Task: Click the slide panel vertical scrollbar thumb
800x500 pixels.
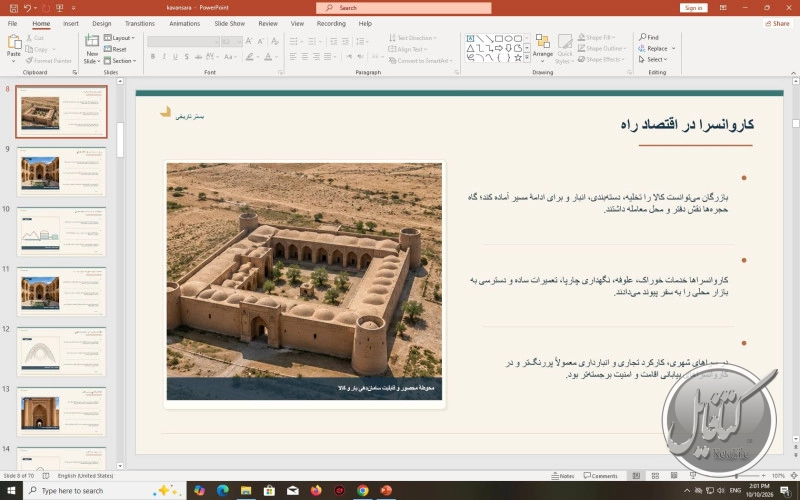Action: pyautogui.click(x=120, y=140)
